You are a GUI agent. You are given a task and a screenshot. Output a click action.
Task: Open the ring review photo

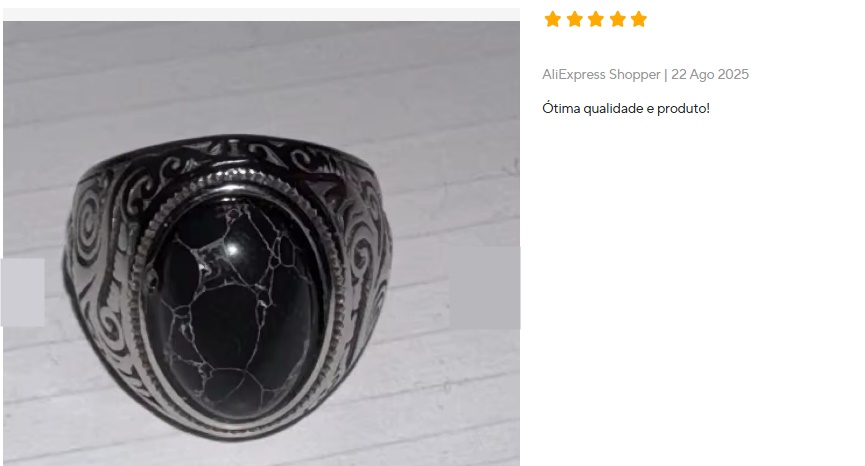(x=261, y=243)
